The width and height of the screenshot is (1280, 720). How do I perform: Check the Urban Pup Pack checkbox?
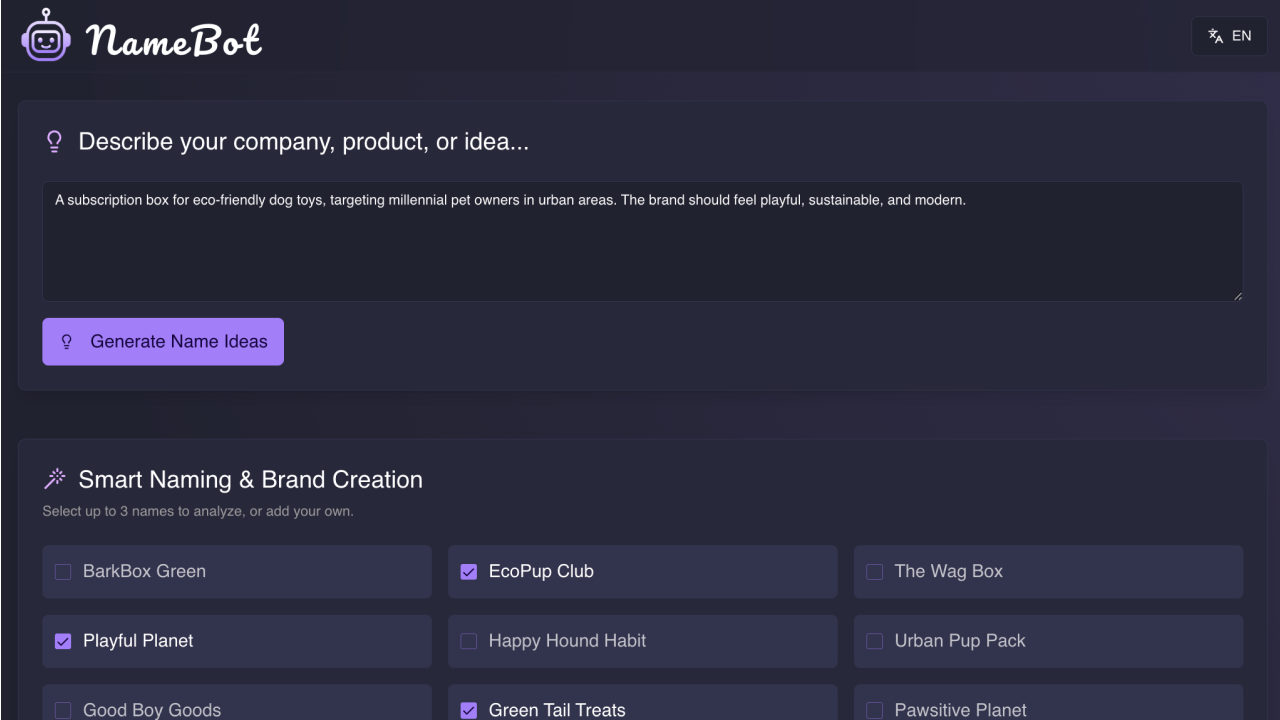click(875, 641)
